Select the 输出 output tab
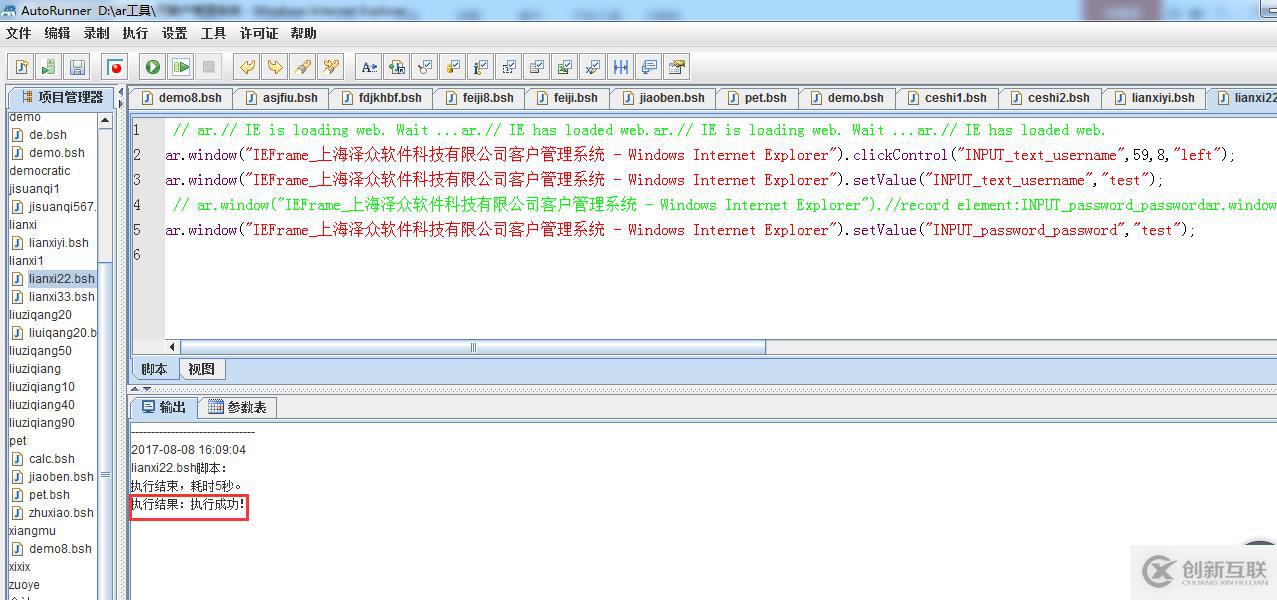 click(164, 407)
